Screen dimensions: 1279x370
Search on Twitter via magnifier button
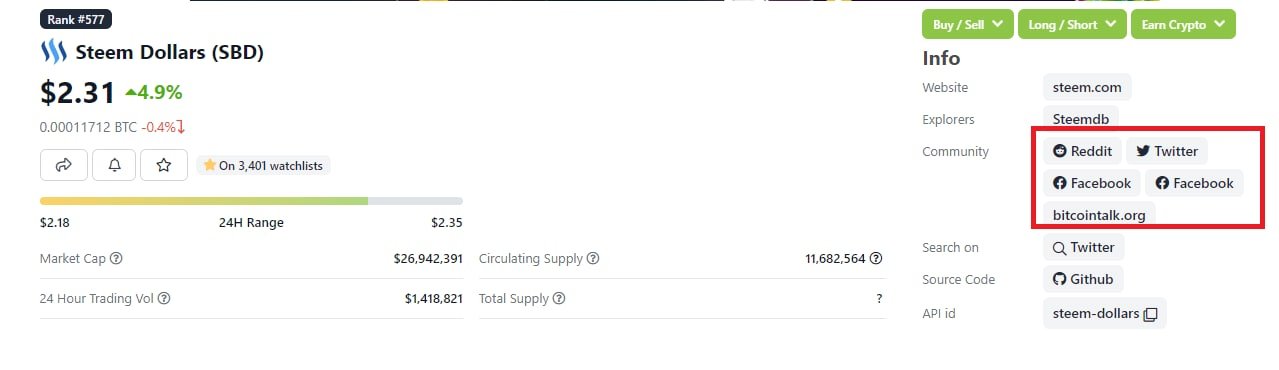1083,247
